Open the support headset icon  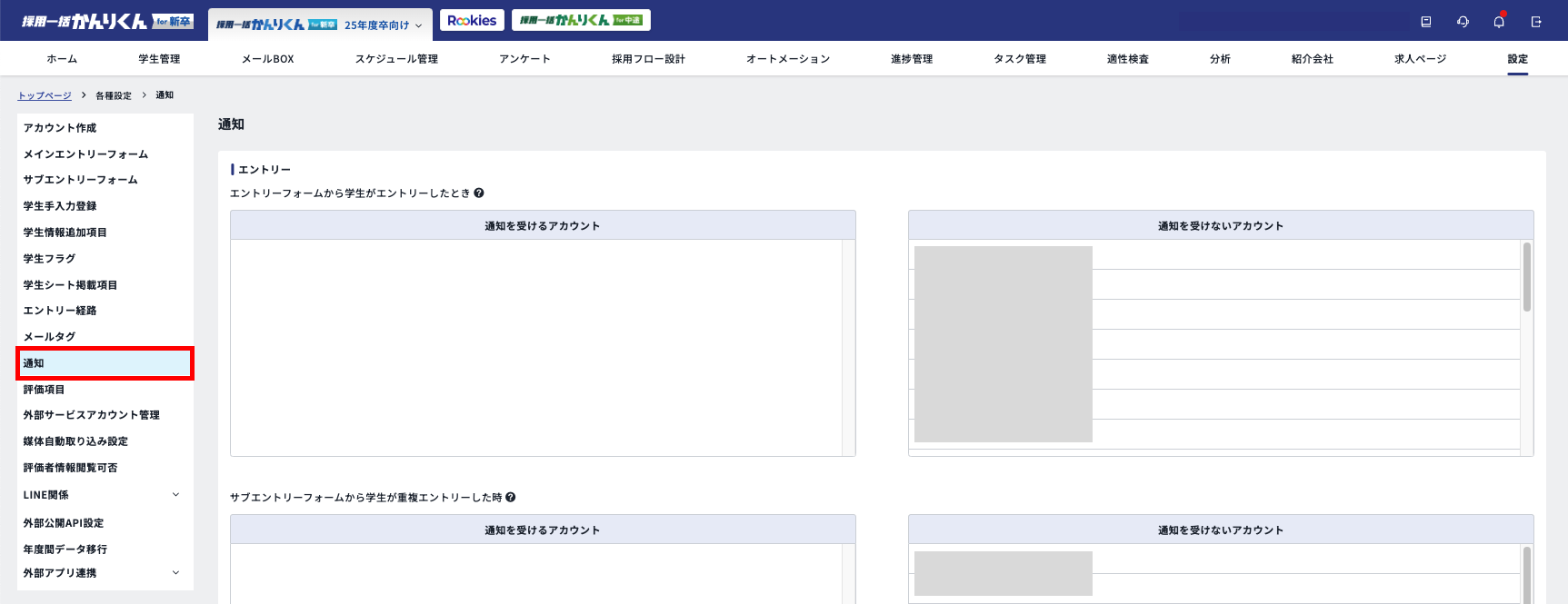pos(1463,22)
